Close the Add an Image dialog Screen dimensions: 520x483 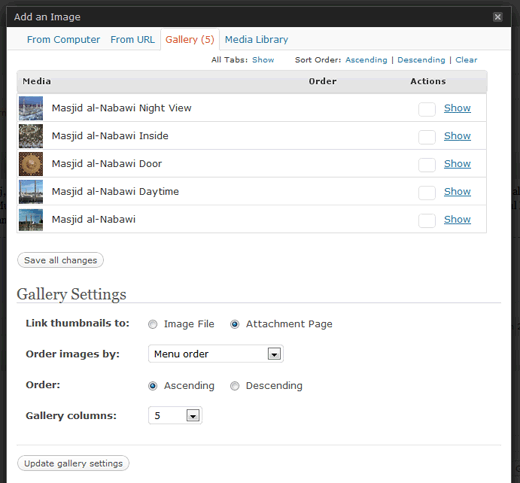[497, 17]
